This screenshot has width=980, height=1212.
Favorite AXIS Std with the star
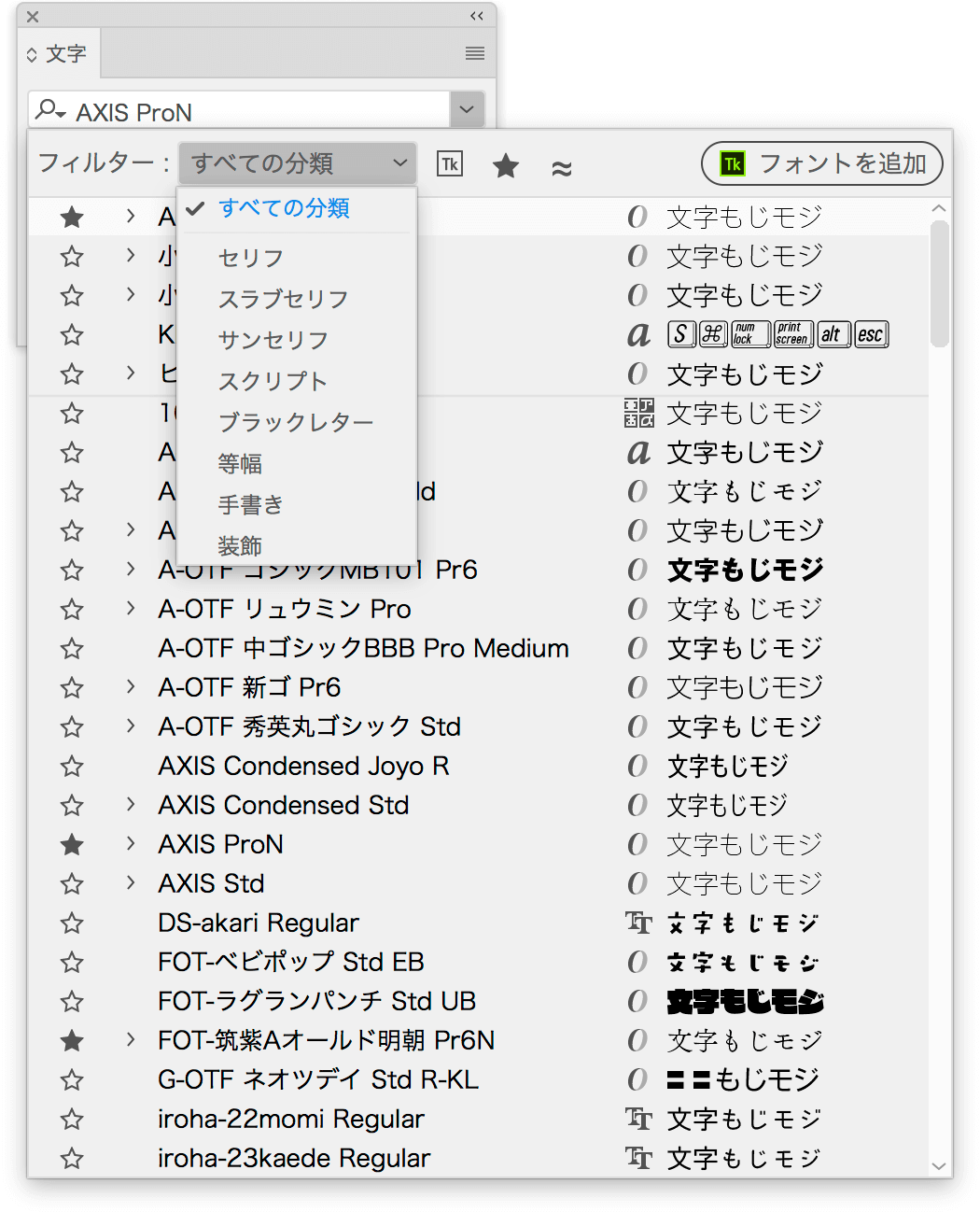72,884
